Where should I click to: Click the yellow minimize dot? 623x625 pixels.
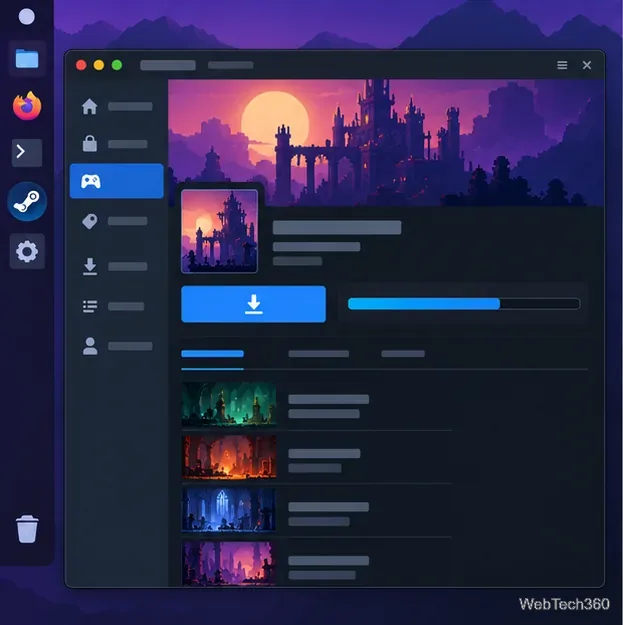click(x=99, y=65)
